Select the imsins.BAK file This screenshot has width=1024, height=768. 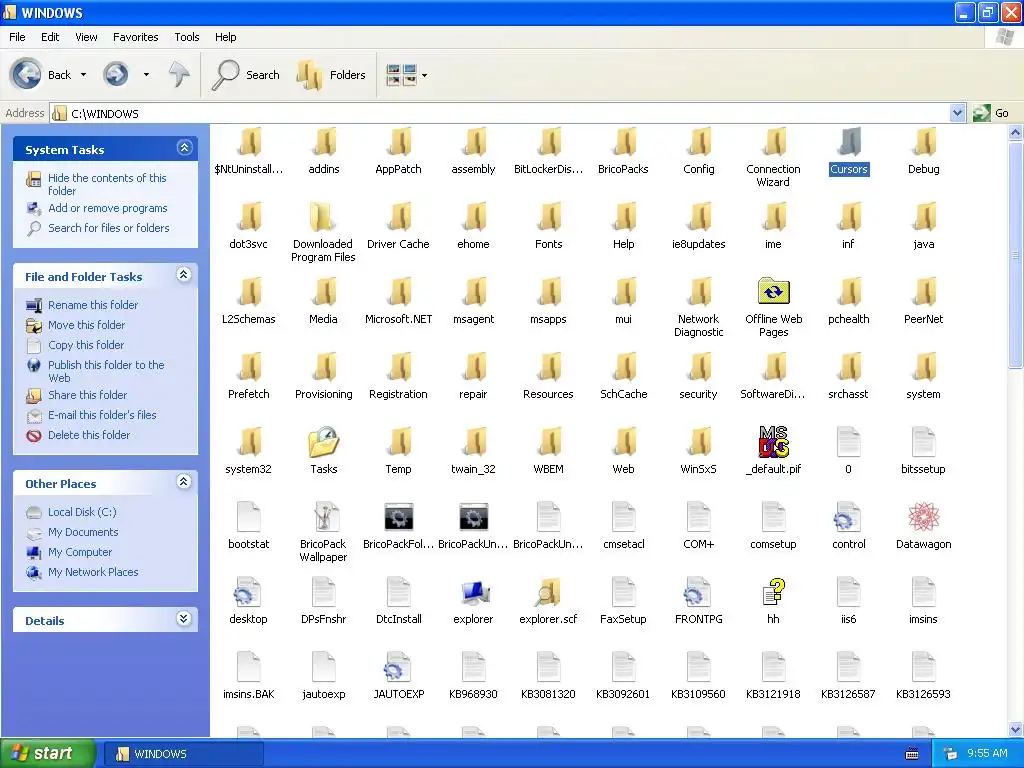pyautogui.click(x=248, y=667)
